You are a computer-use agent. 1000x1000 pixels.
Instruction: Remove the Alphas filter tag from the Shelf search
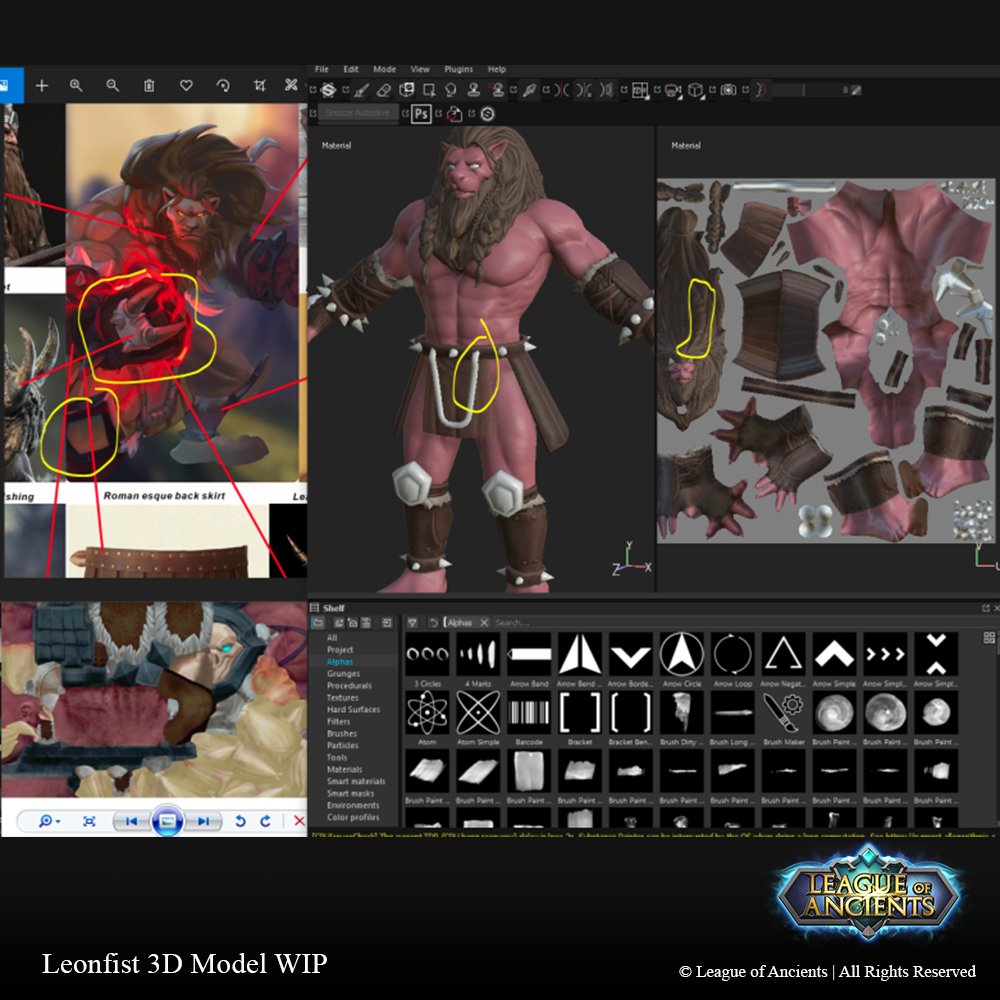[x=484, y=622]
